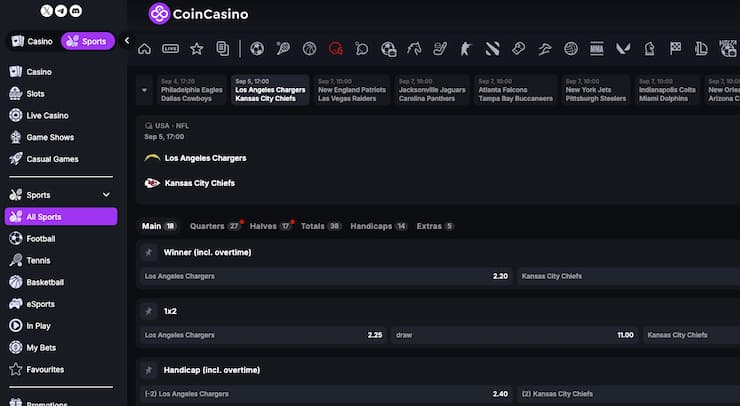This screenshot has height=406, width=740.
Task: Select the checkered flag motorsport icon
Action: (675, 49)
